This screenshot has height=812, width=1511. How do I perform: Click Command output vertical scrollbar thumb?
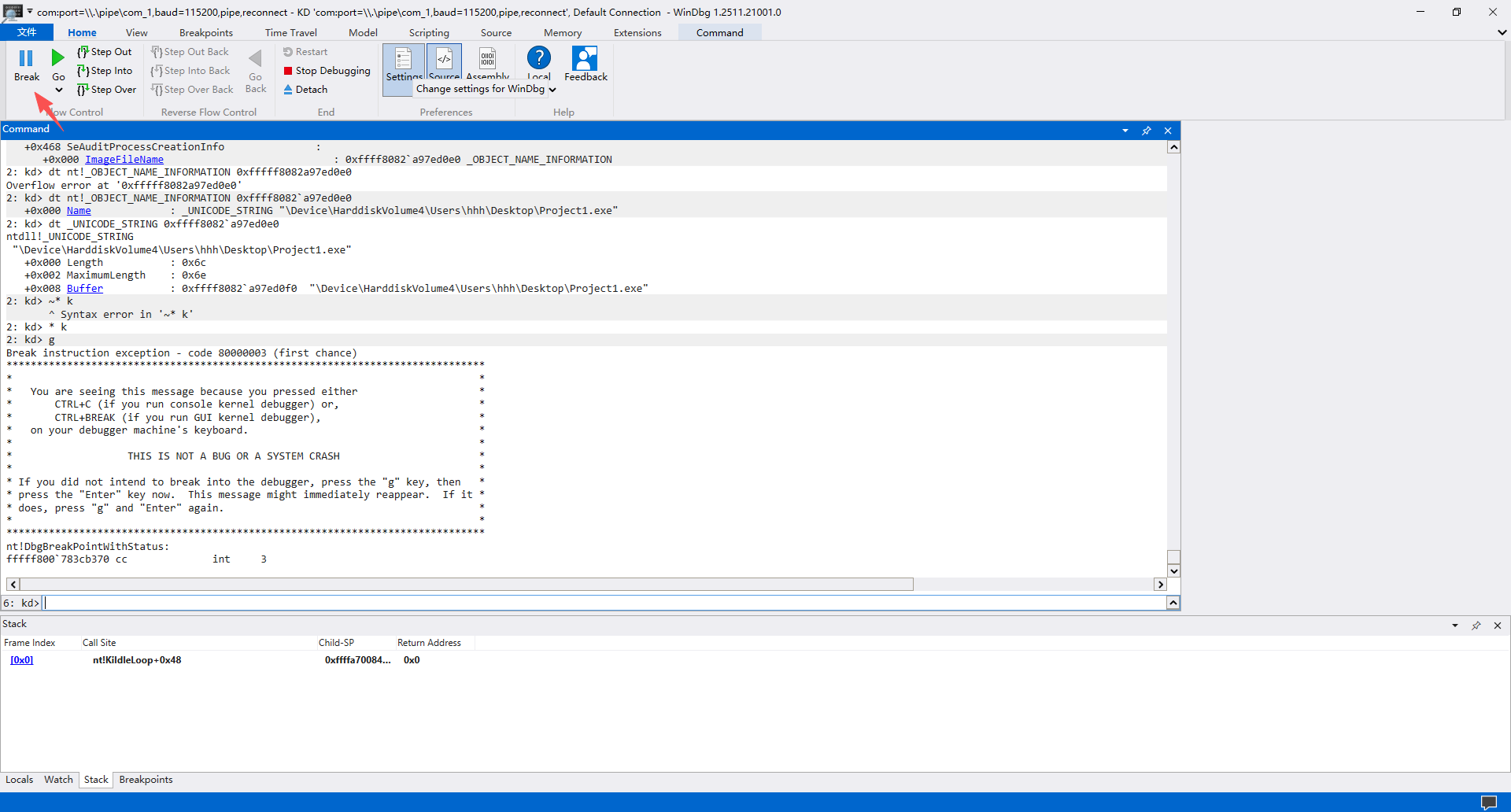tap(1173, 557)
